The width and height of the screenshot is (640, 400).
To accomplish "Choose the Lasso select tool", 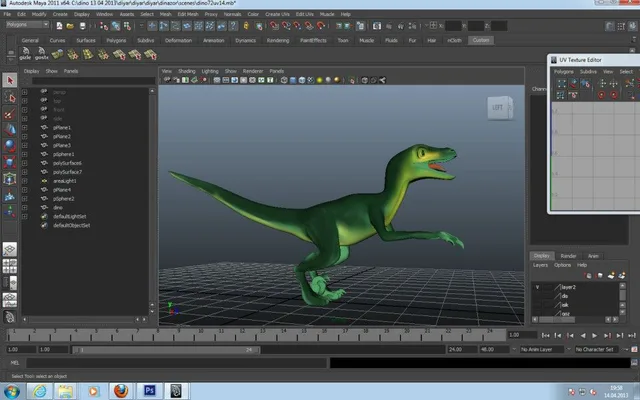I will [x=10, y=97].
